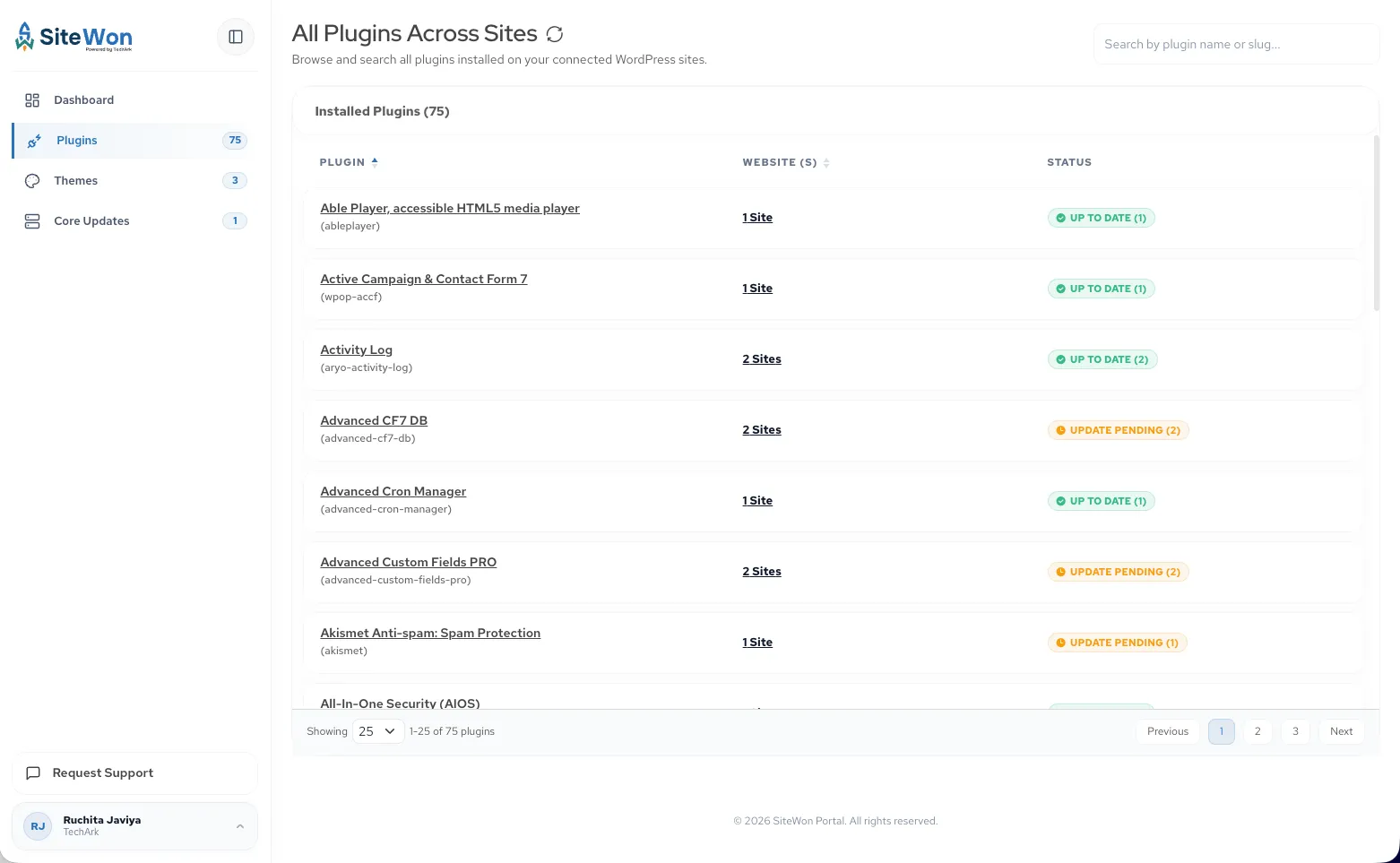Open the Core Updates menu item
This screenshot has height=863, width=1400.
coord(134,221)
